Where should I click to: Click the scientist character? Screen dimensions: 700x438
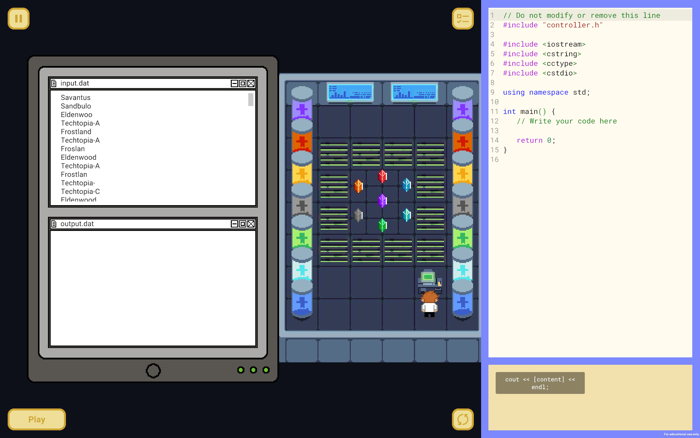[x=429, y=305]
